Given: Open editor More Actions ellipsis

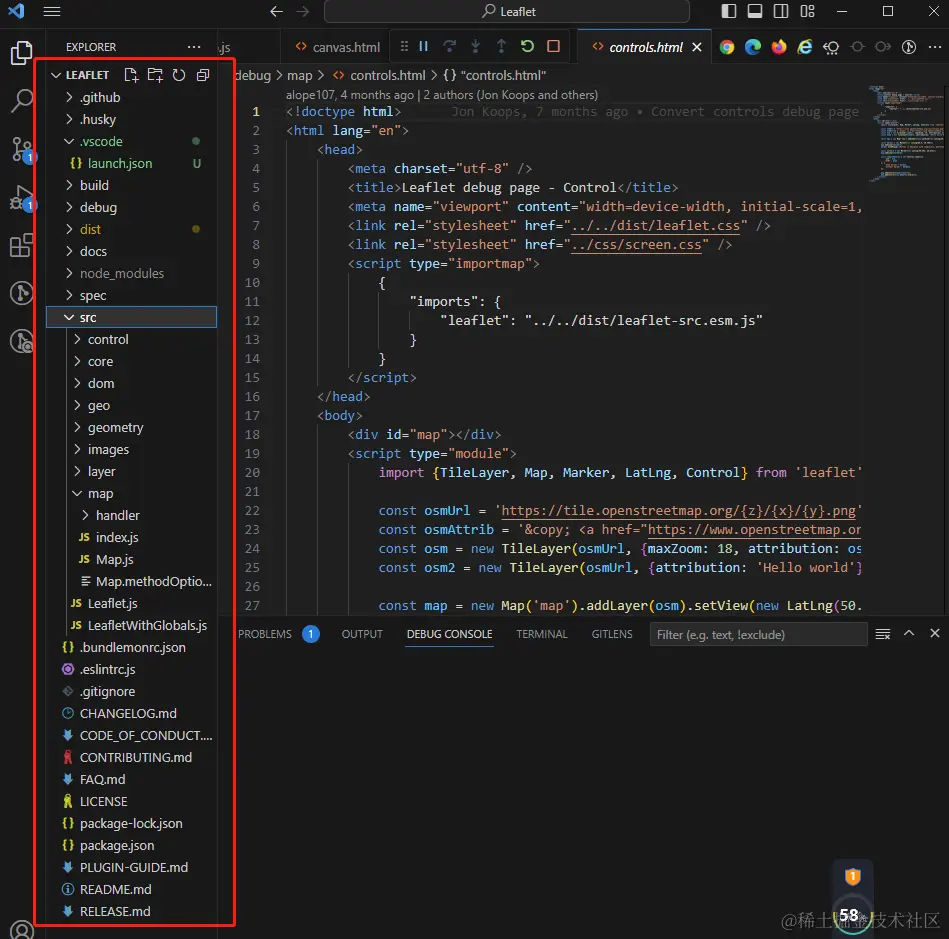Looking at the screenshot, I should coord(935,47).
